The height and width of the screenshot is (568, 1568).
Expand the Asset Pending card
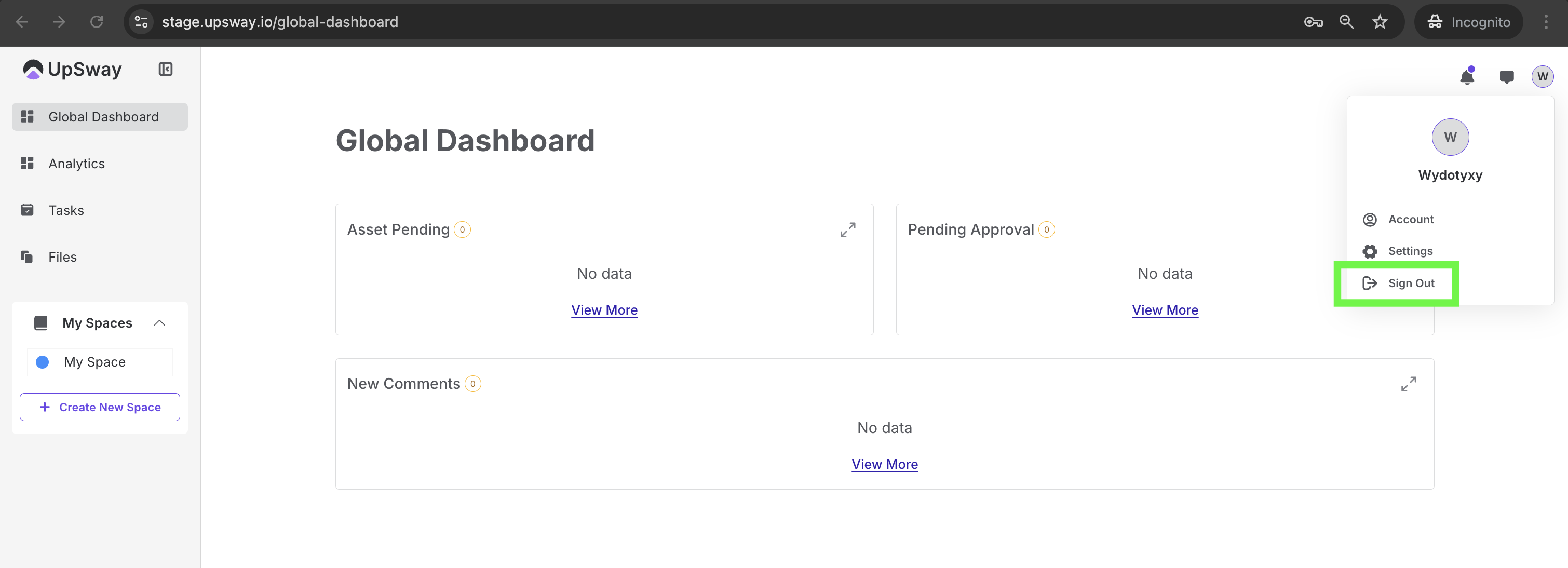point(847,229)
